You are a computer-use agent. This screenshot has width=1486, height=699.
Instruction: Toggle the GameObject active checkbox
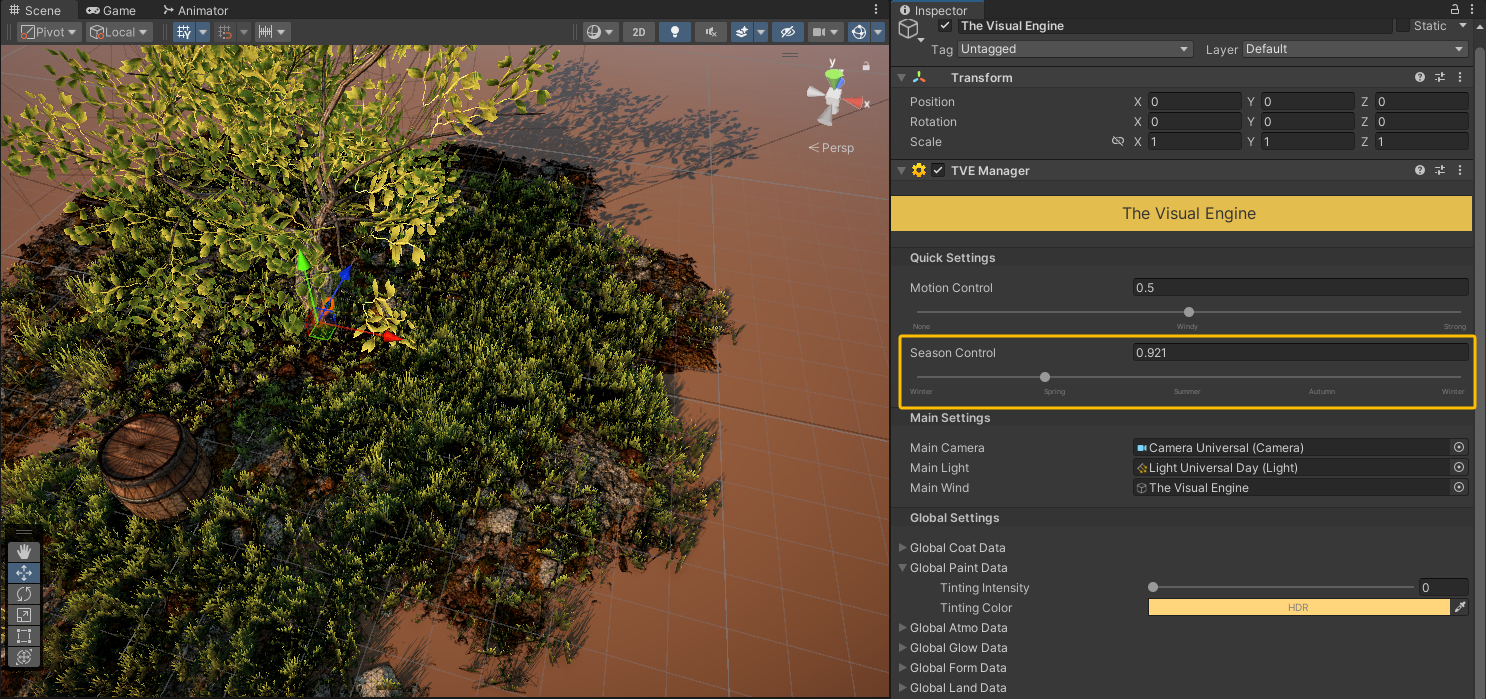945,25
